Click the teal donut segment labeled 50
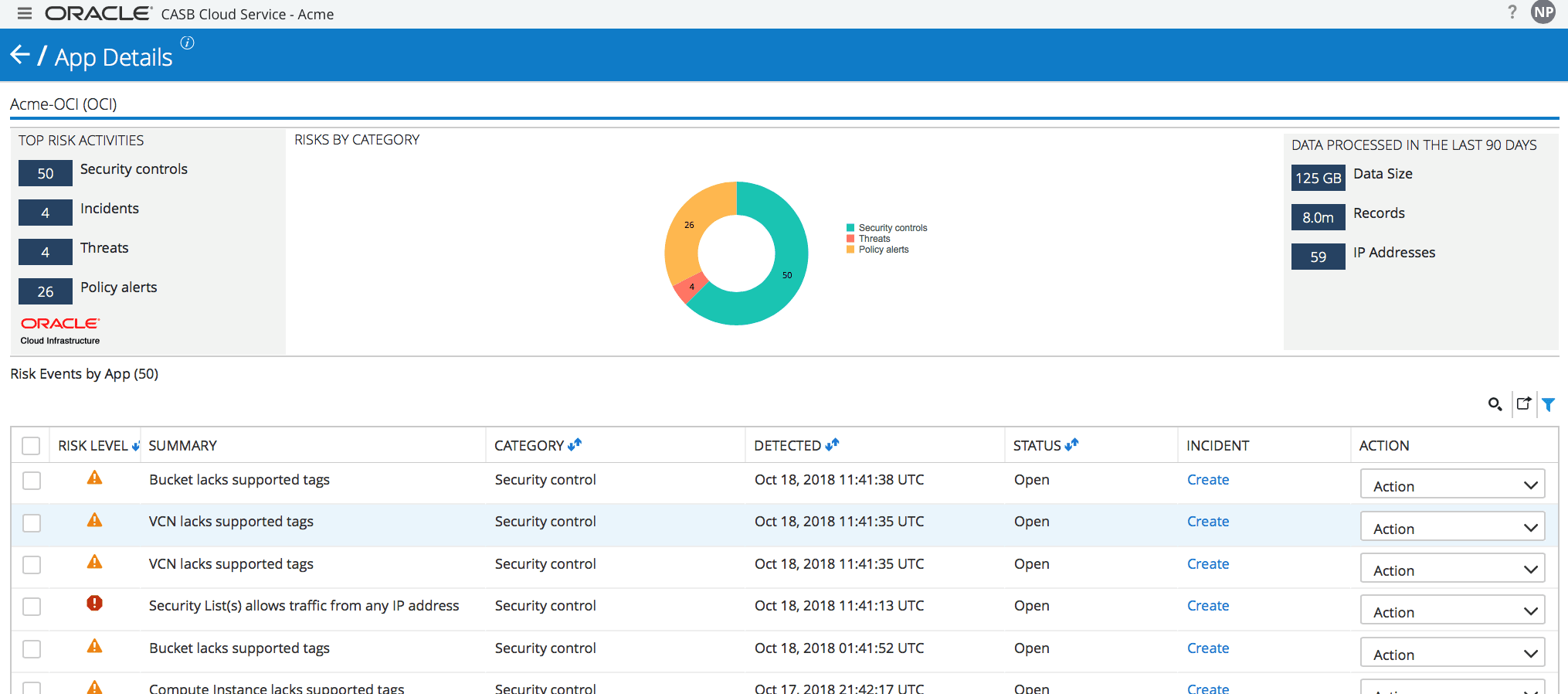Screen dimensions: 1568x694 (x=788, y=275)
